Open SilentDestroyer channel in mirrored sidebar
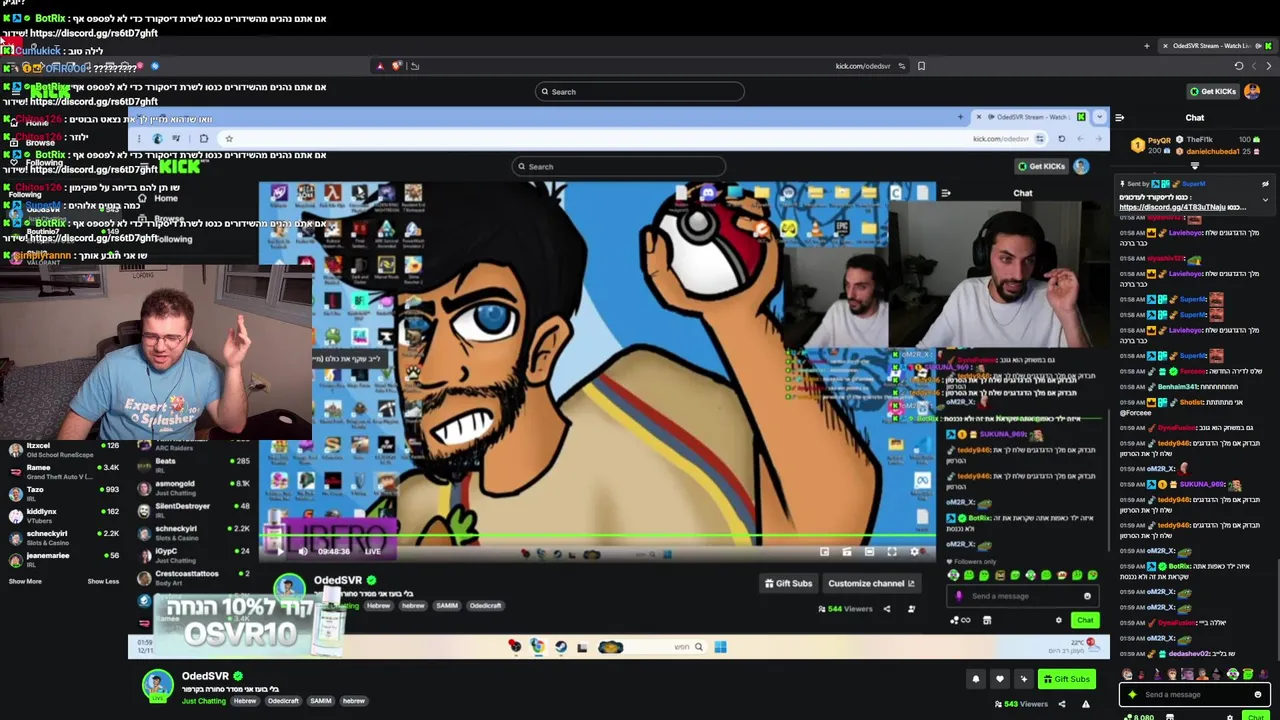This screenshot has width=1280, height=720. click(x=194, y=510)
